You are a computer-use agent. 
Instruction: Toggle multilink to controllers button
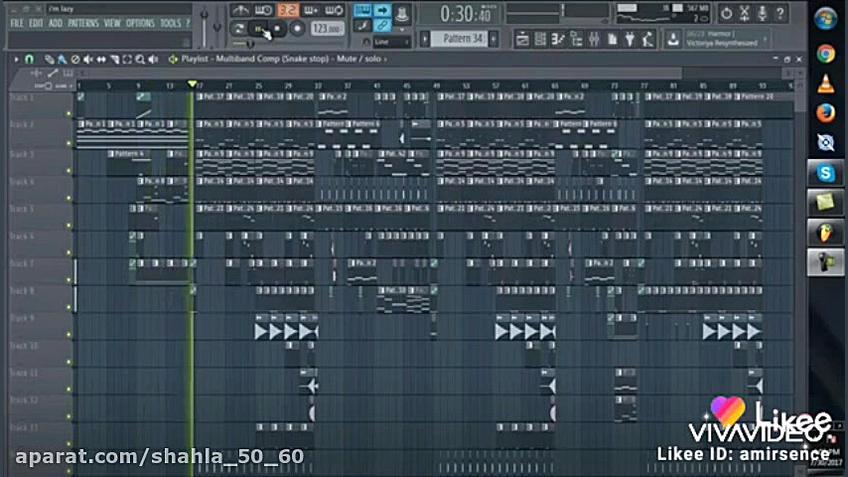pos(382,25)
